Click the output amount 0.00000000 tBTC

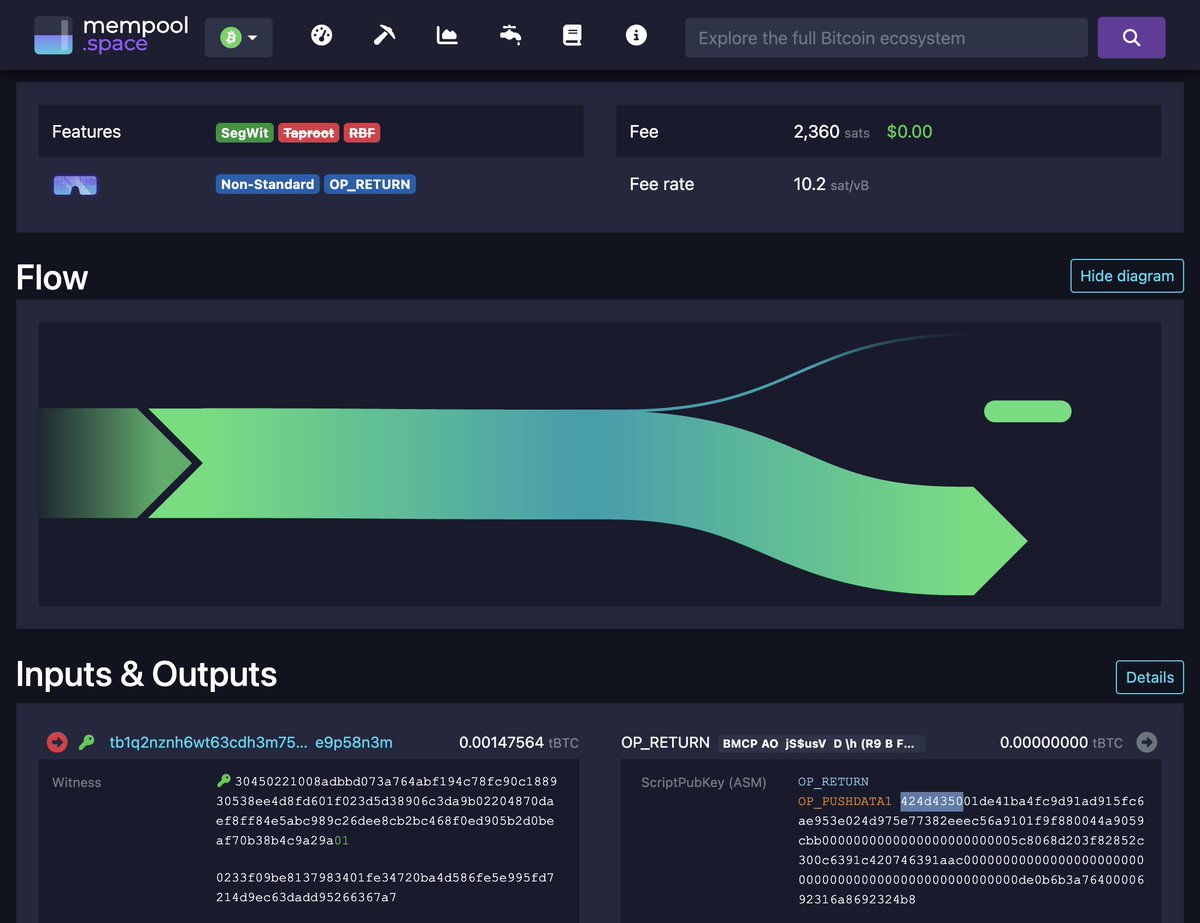tap(1061, 742)
